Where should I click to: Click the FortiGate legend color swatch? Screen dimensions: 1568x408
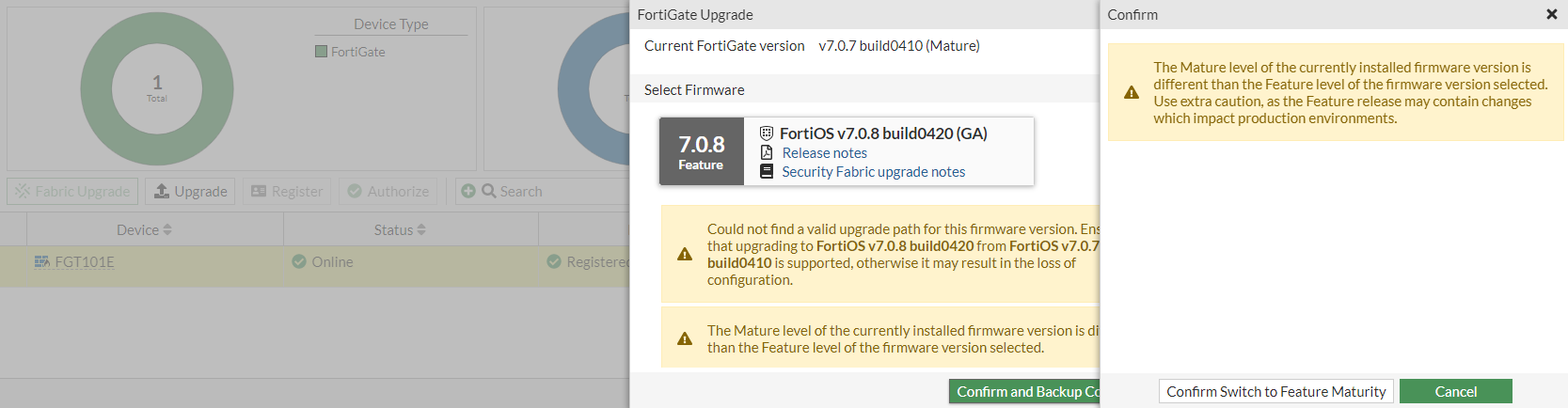point(322,52)
